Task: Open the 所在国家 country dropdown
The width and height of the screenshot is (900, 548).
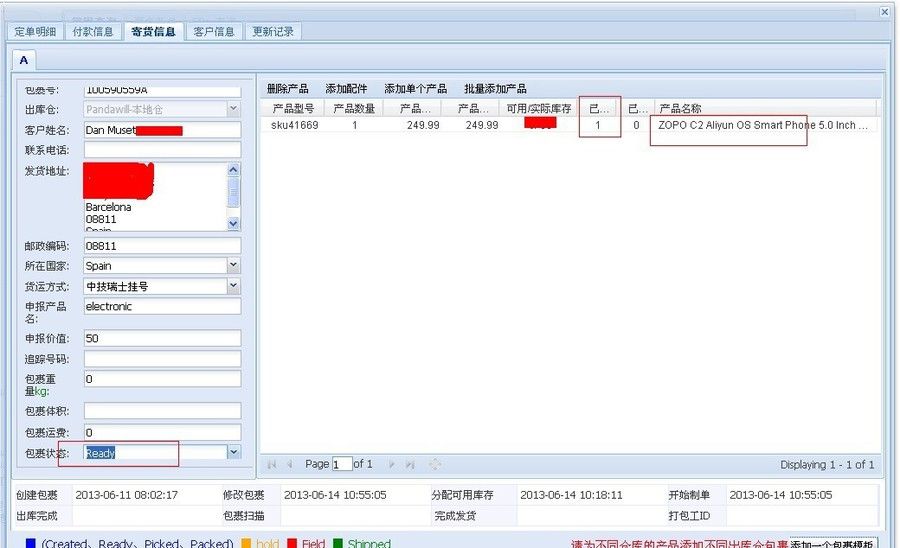Action: click(x=233, y=265)
